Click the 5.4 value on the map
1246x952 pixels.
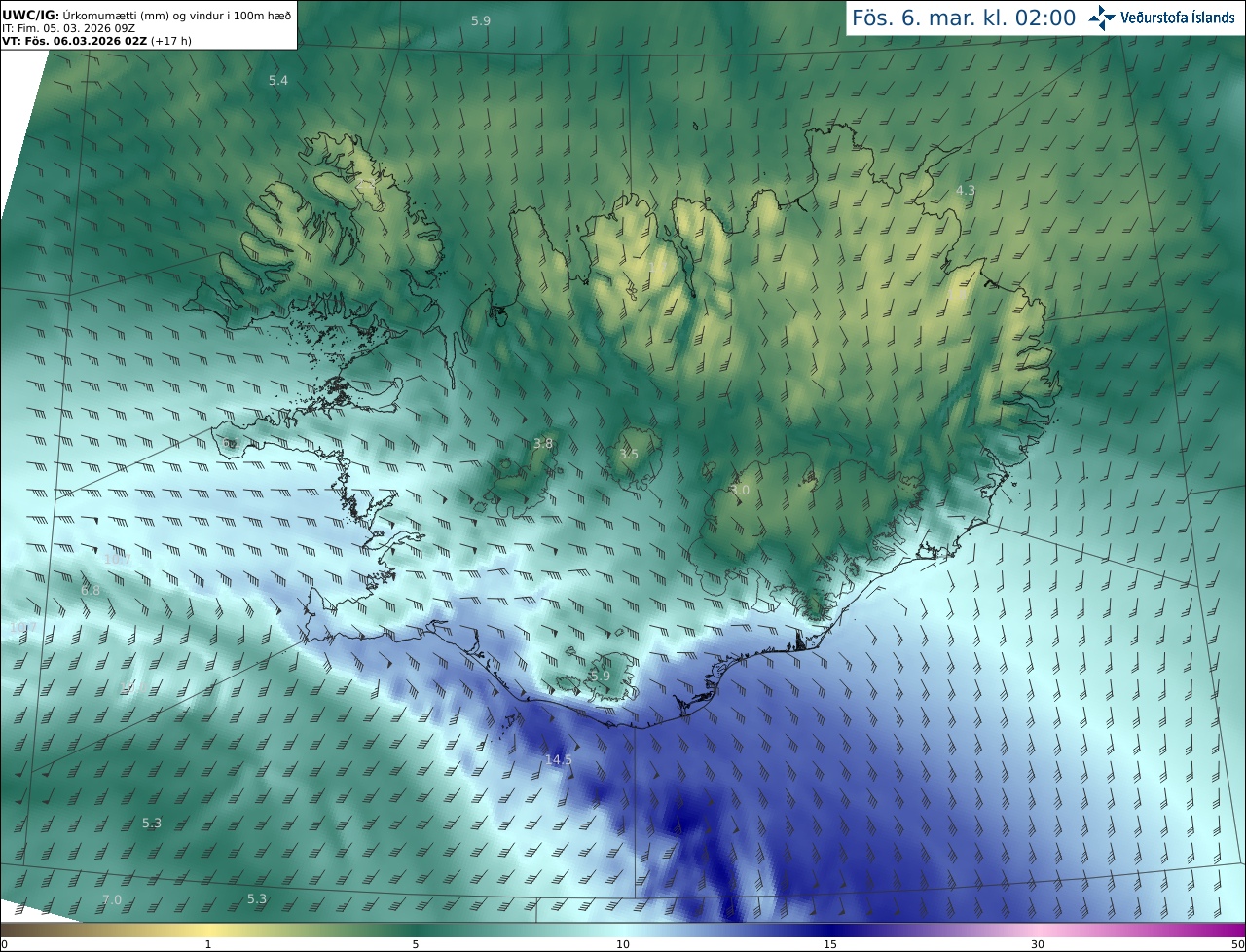pyautogui.click(x=278, y=80)
